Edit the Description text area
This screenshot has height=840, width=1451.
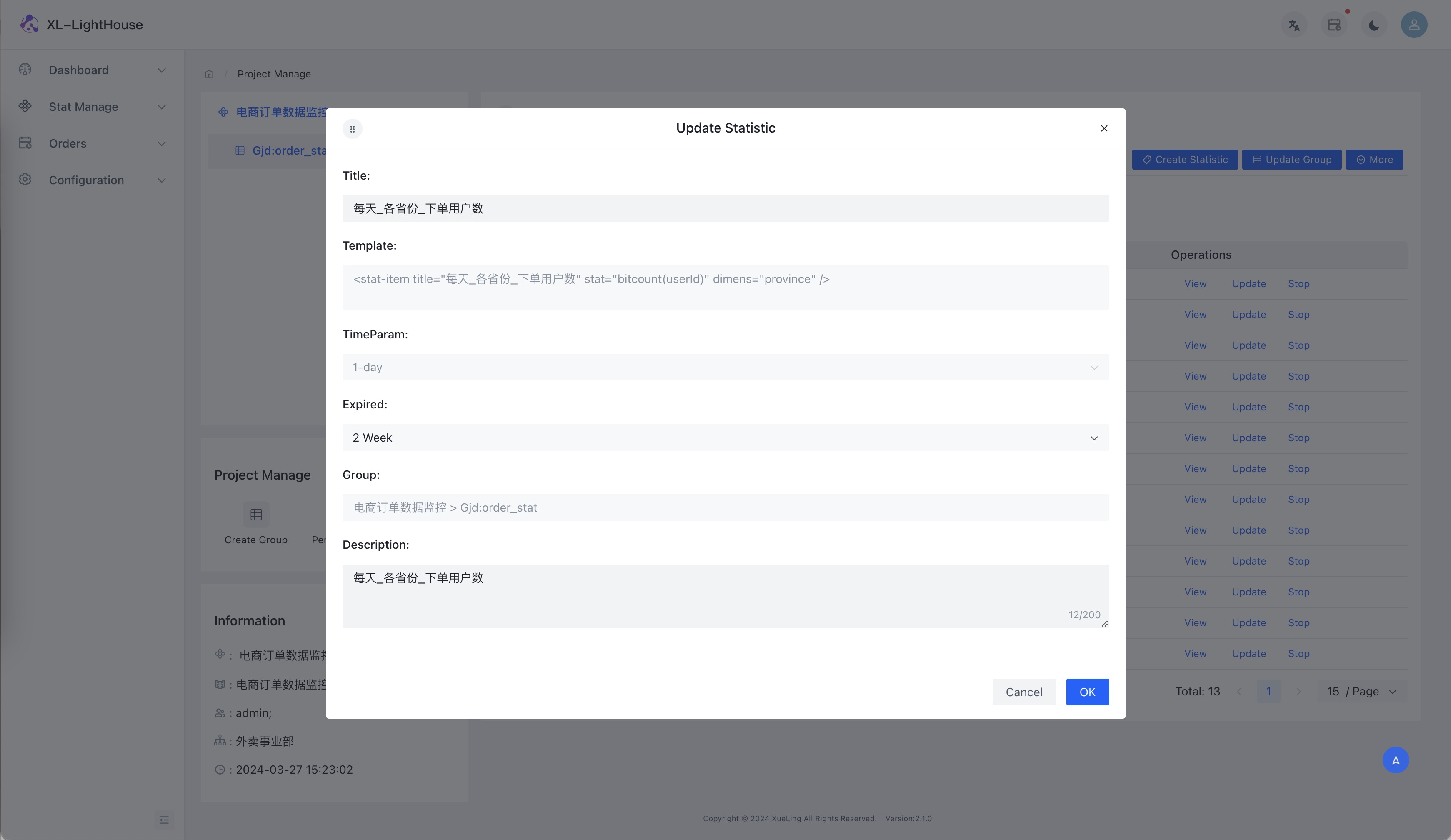(725, 596)
